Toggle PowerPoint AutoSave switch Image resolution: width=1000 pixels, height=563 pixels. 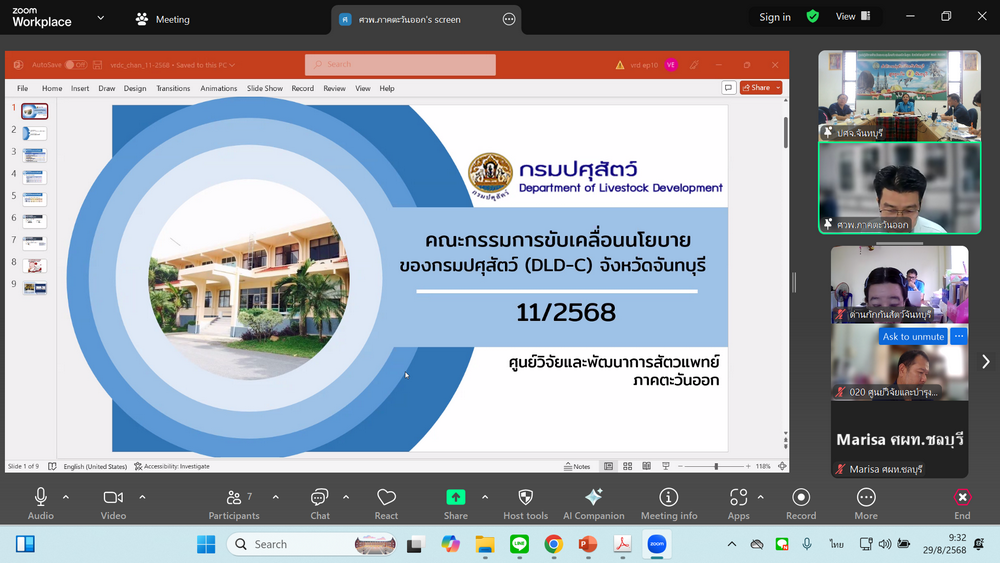[76, 64]
